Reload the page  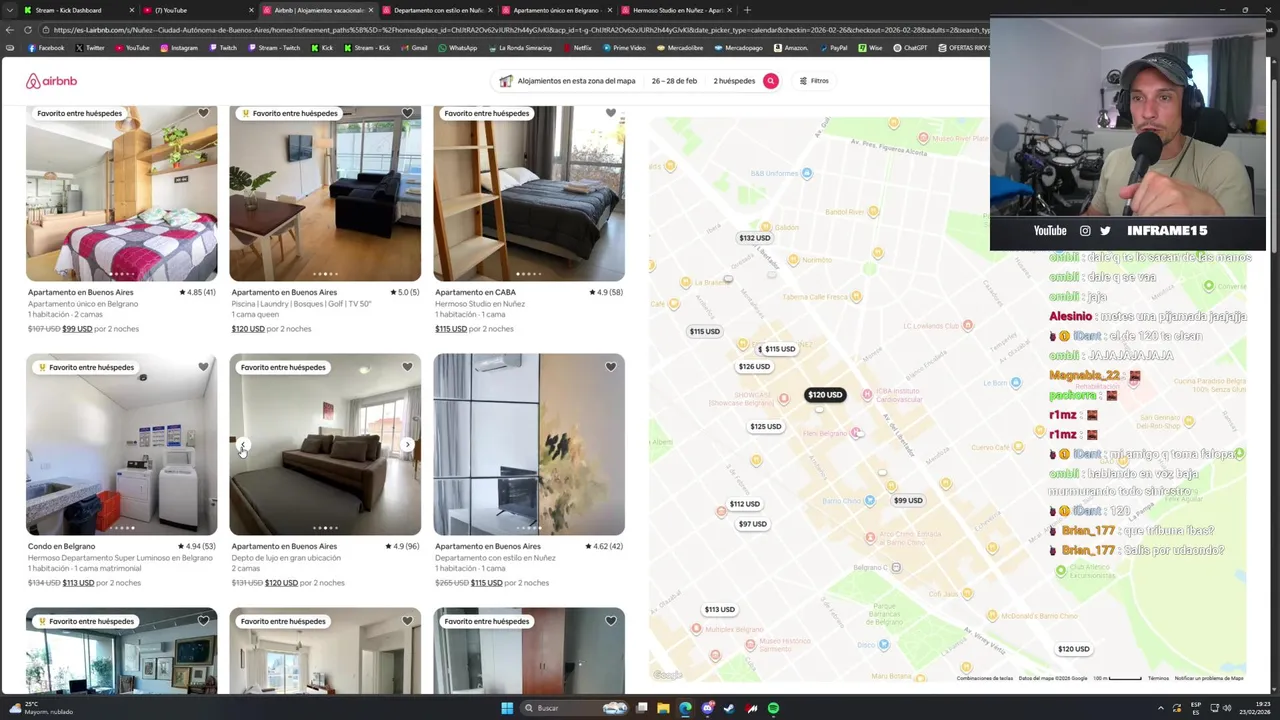click(x=28, y=30)
